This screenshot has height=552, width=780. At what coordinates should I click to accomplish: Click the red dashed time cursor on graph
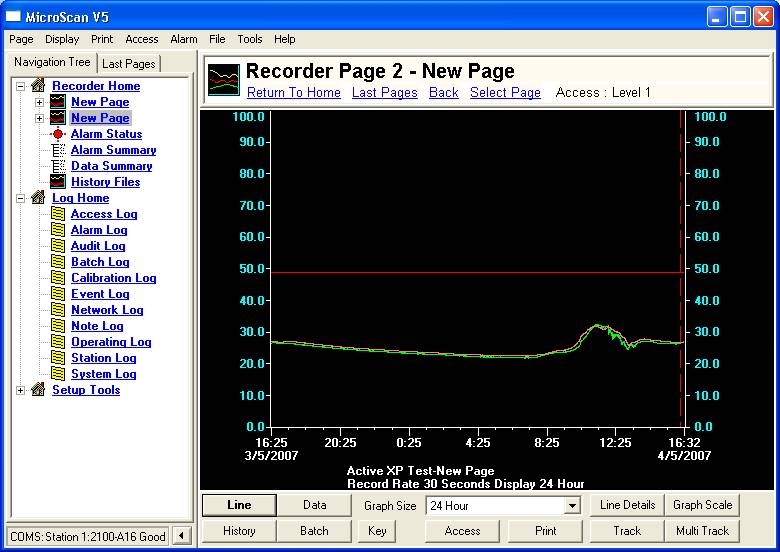click(681, 269)
